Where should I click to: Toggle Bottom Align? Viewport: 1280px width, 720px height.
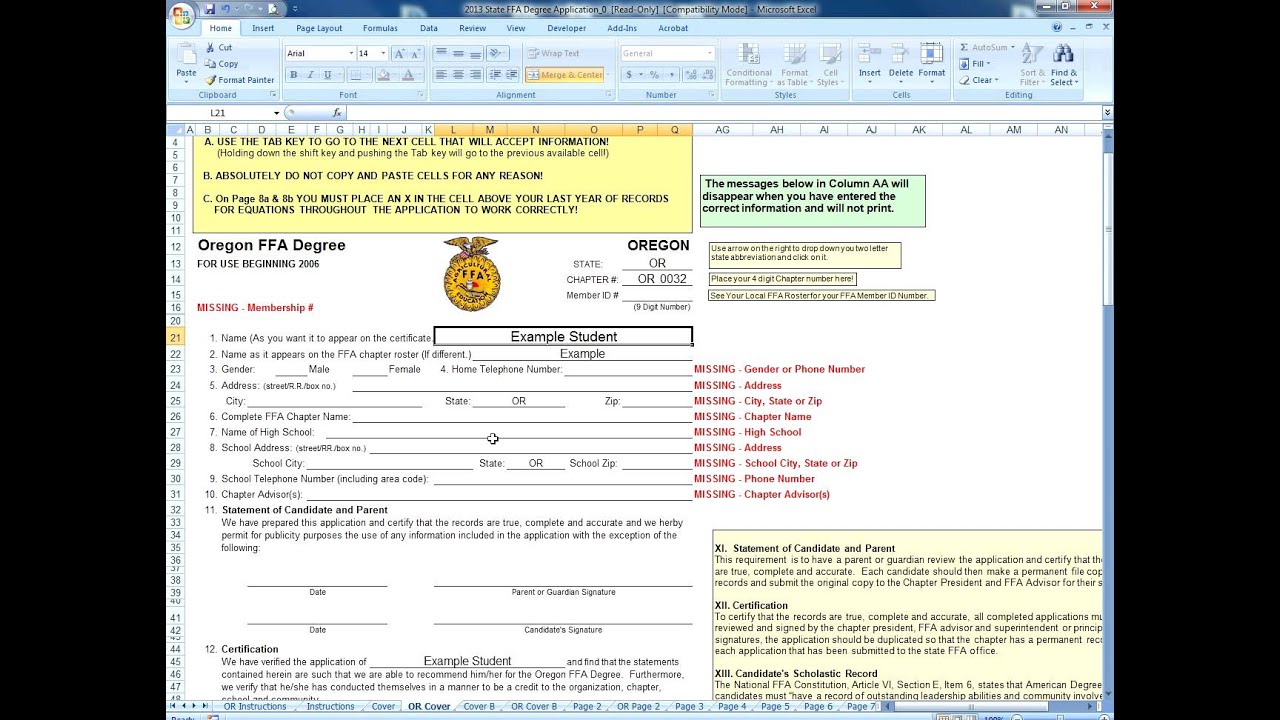[x=475, y=53]
